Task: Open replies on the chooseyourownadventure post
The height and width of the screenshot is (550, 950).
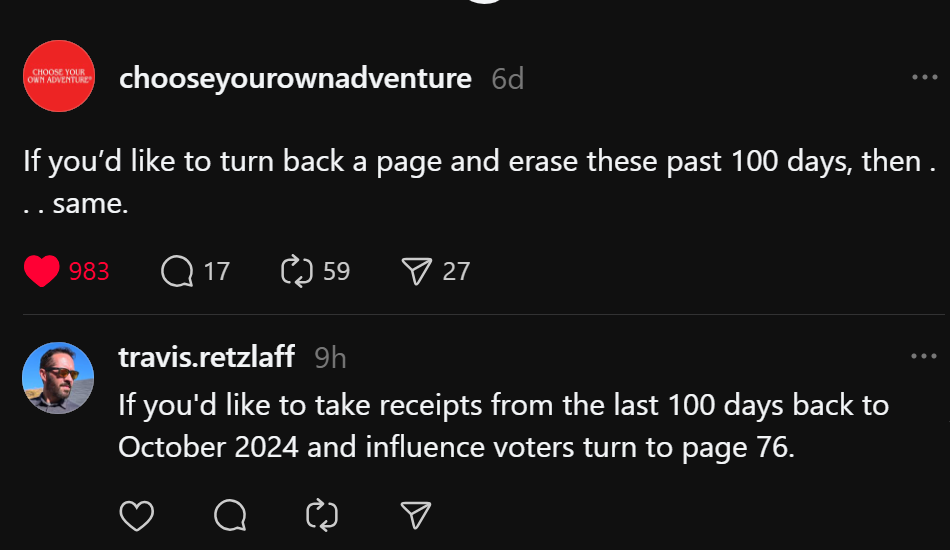Action: click(x=177, y=271)
